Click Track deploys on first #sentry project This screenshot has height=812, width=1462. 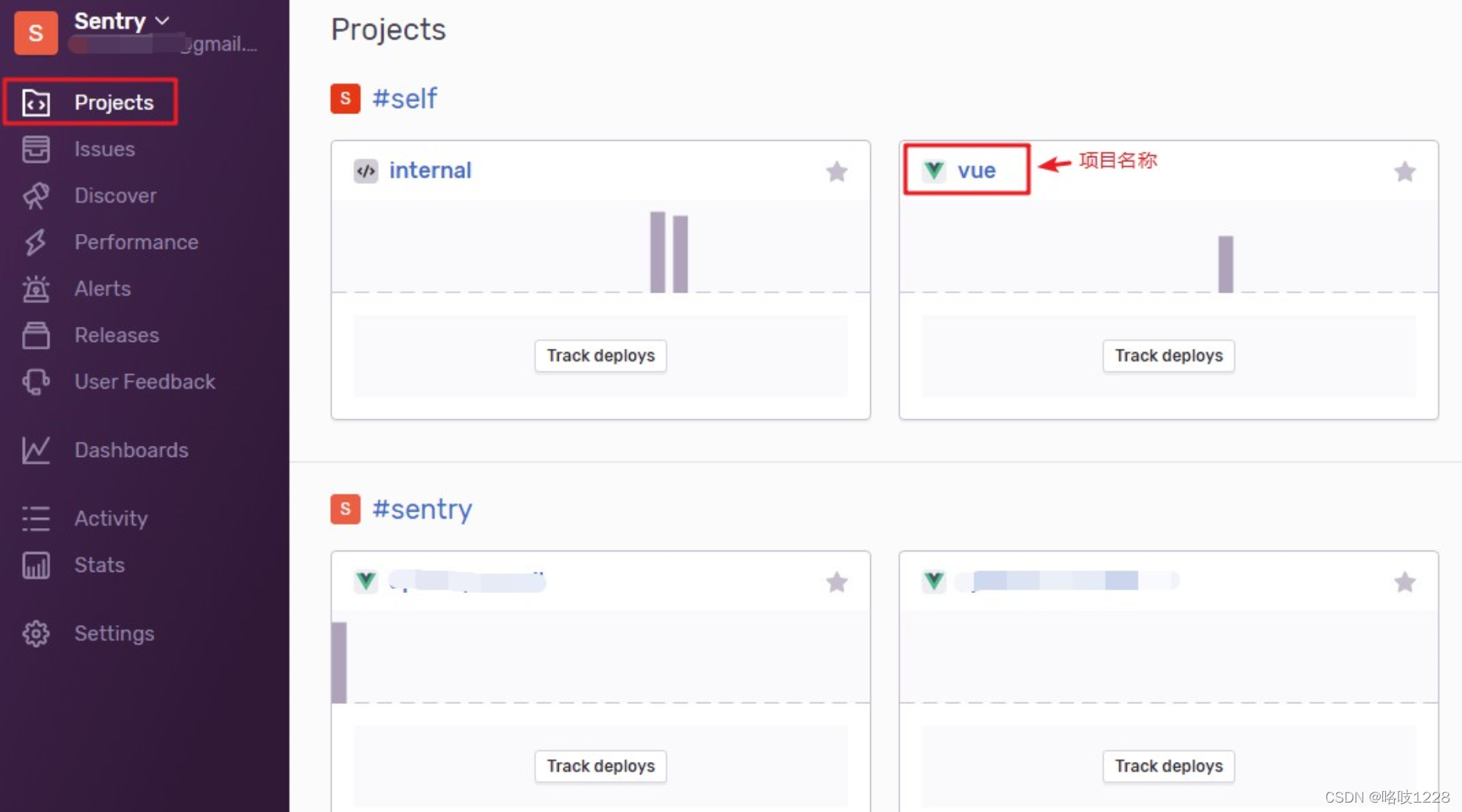(600, 766)
